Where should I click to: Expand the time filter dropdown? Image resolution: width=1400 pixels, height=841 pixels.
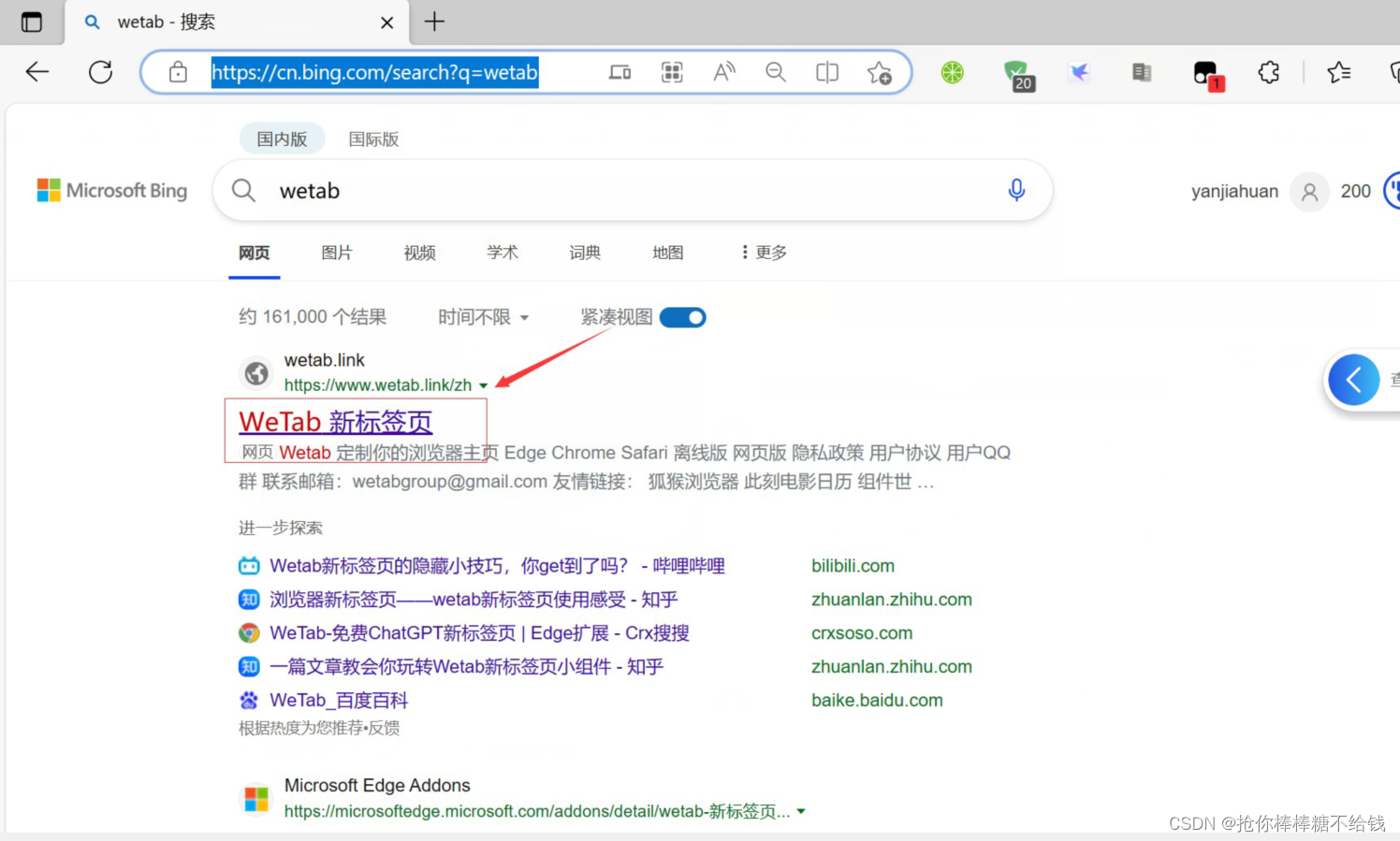point(484,317)
